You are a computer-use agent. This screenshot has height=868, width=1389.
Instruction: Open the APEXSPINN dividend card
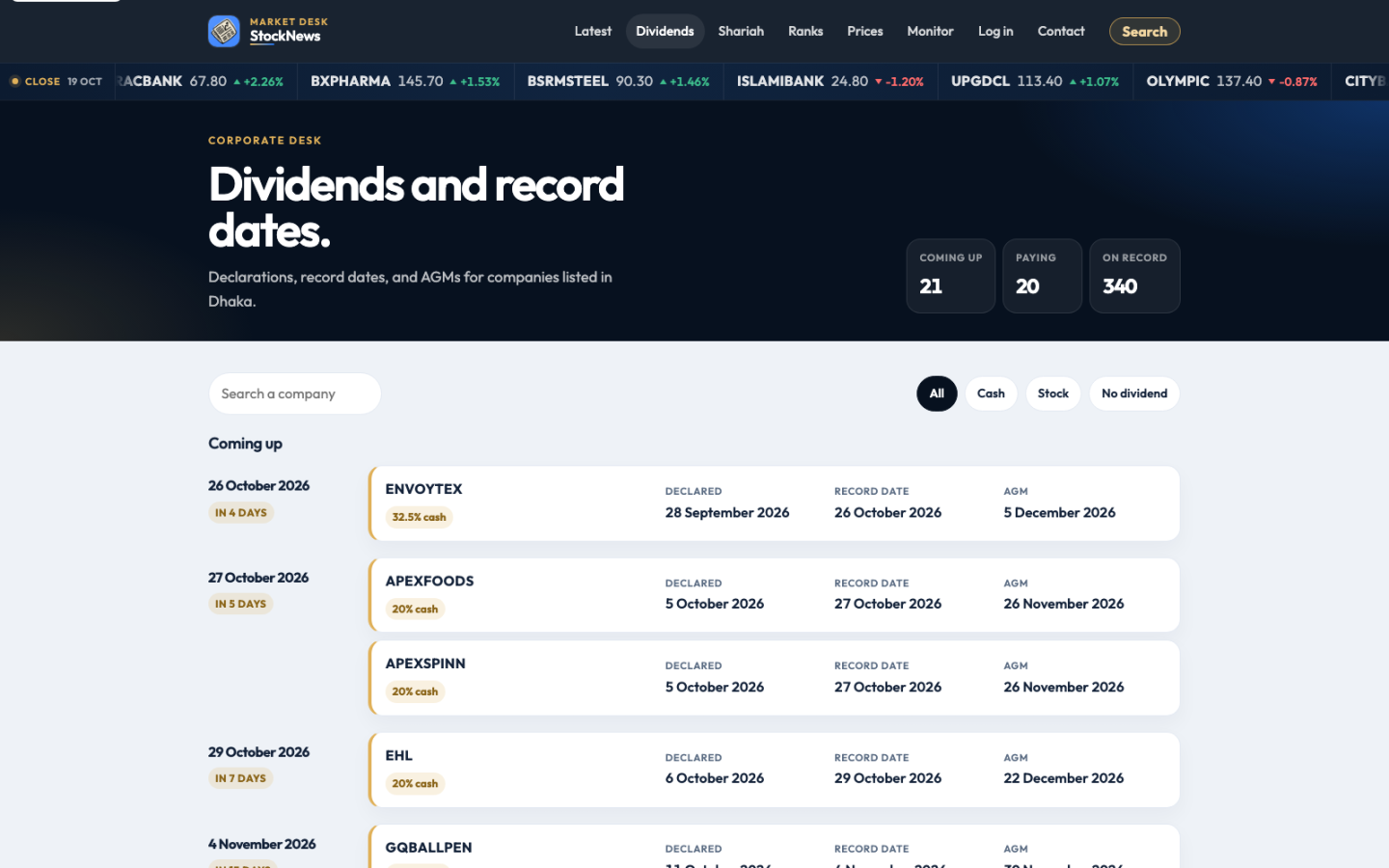[x=775, y=678]
